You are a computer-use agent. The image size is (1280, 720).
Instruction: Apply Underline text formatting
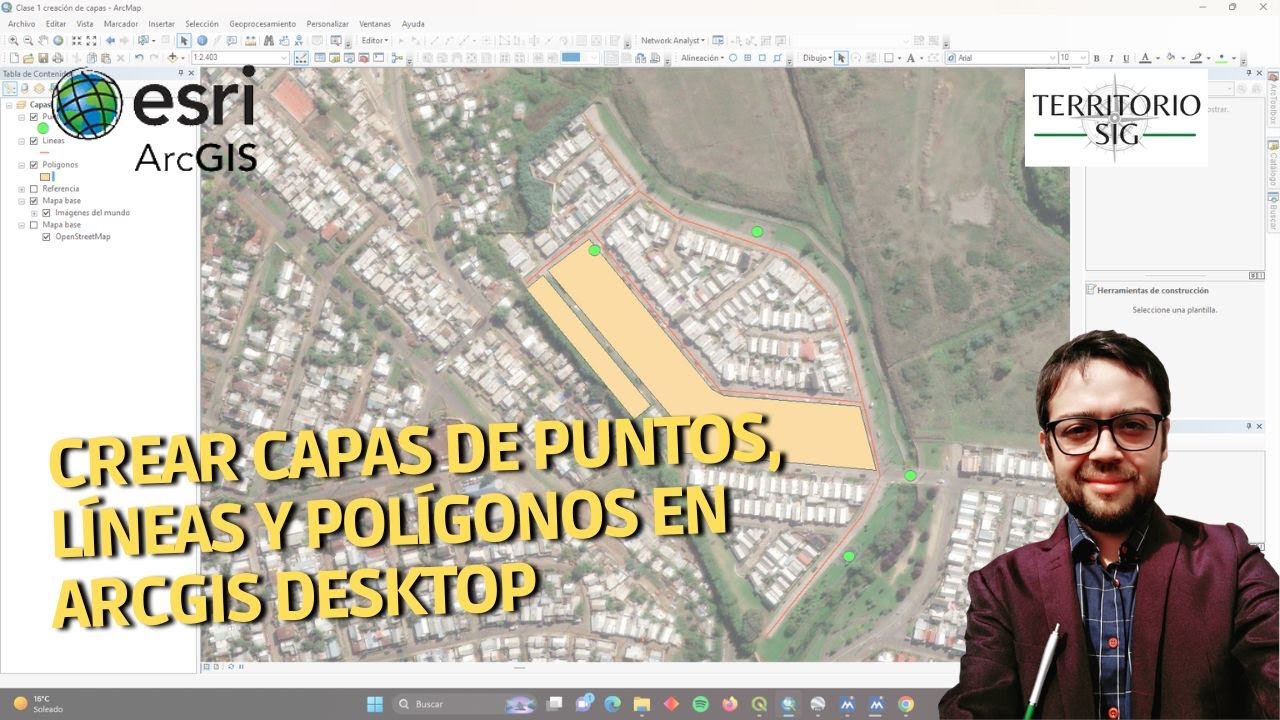[x=1126, y=58]
